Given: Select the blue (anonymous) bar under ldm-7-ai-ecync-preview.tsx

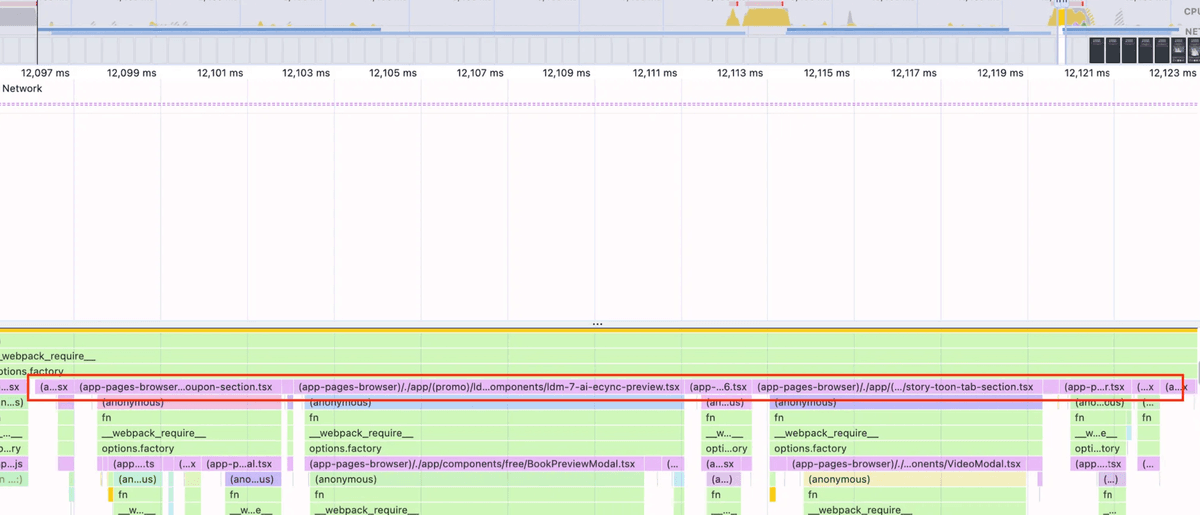Looking at the screenshot, I should pos(490,402).
